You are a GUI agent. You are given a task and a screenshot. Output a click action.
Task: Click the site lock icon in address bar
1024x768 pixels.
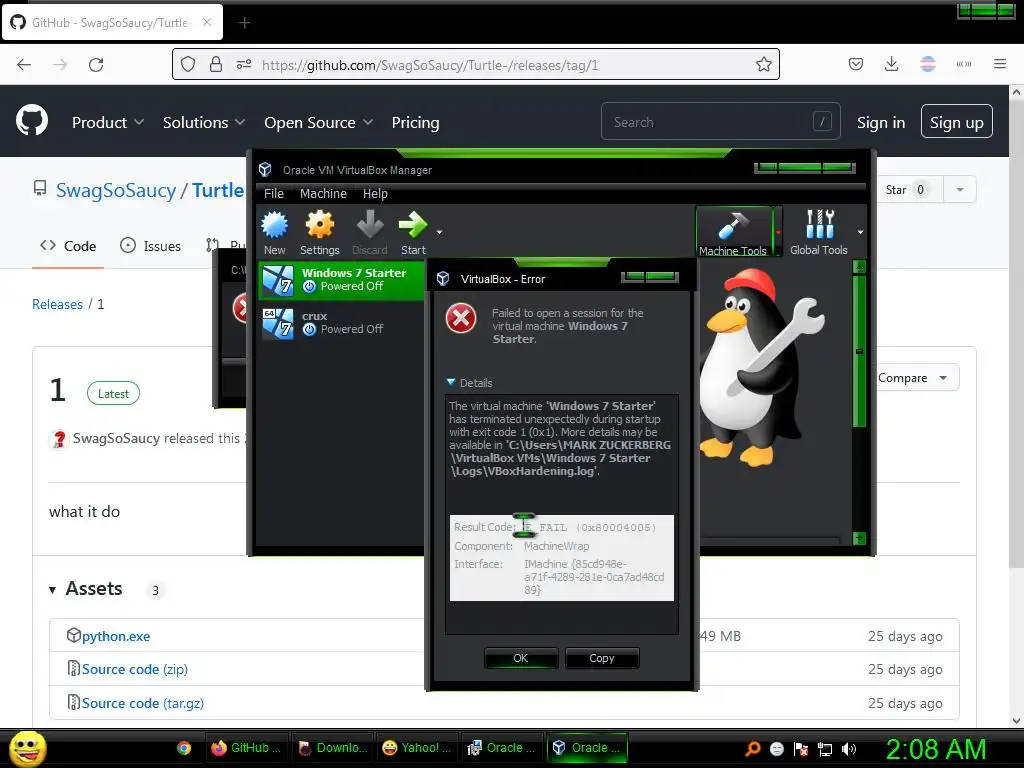(x=216, y=64)
